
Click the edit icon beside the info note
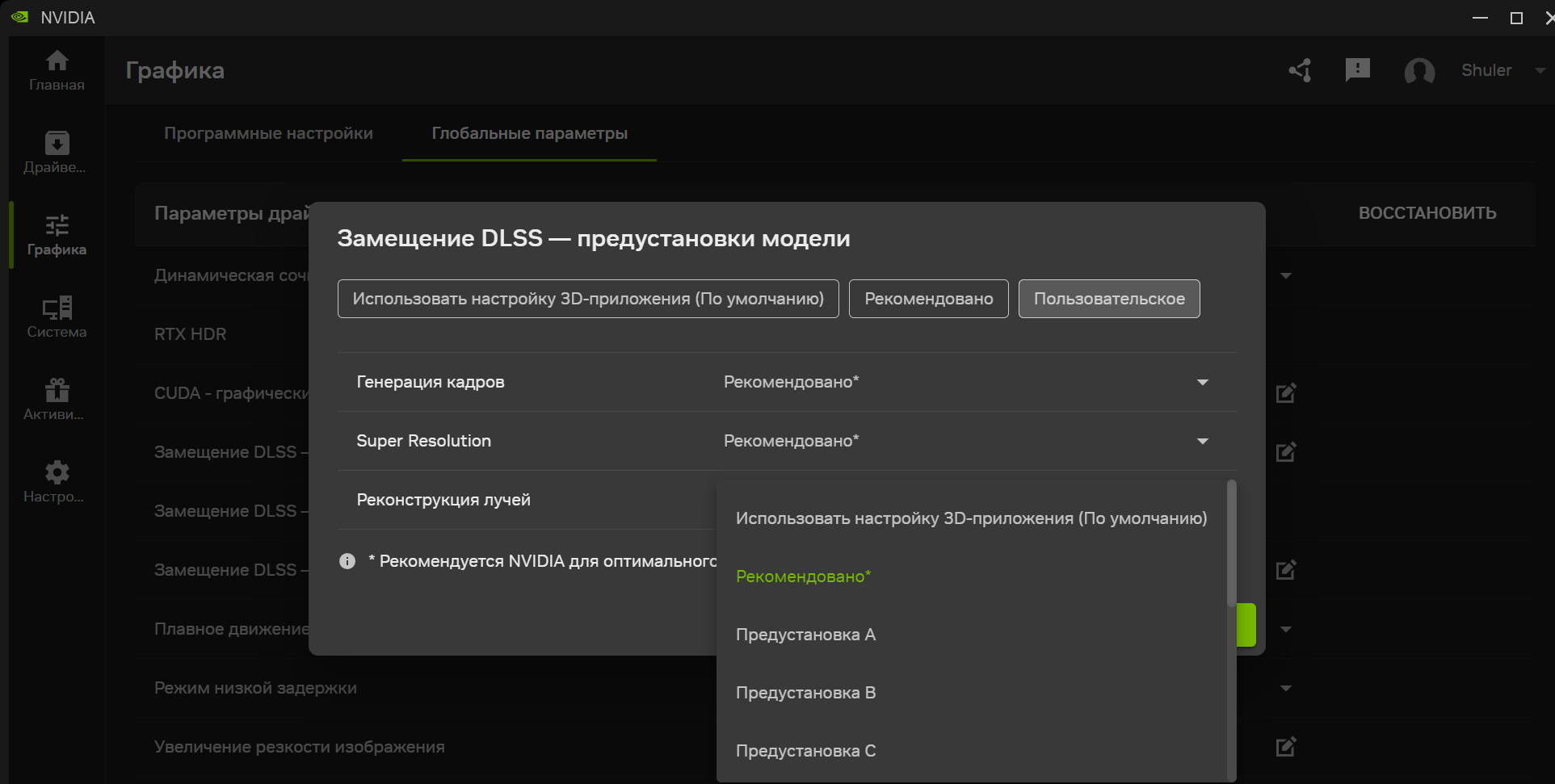1286,570
